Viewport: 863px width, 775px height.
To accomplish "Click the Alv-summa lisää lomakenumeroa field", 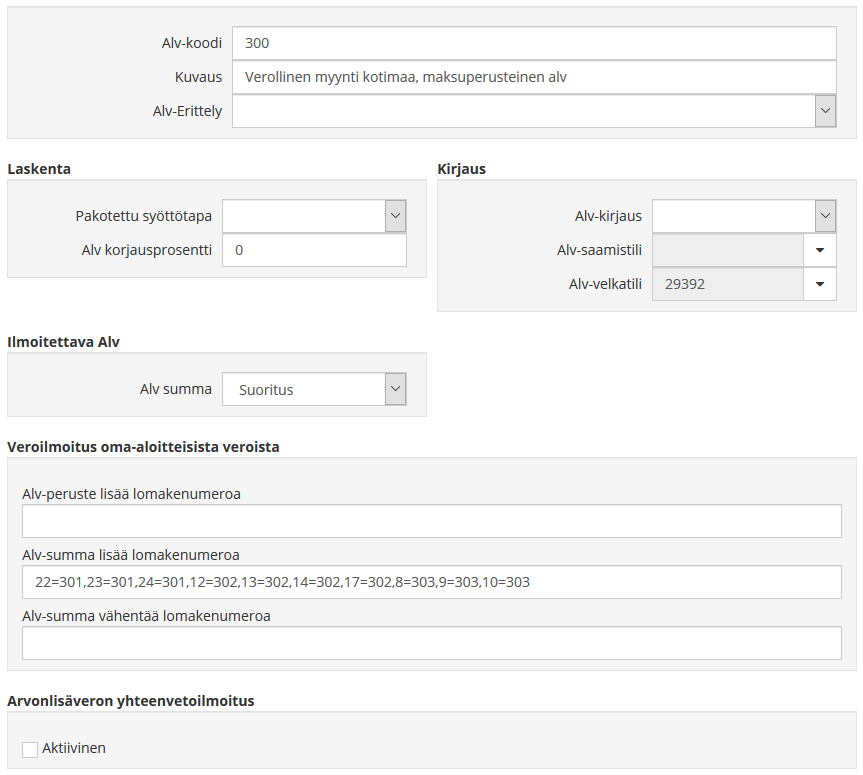I will pyautogui.click(x=431, y=582).
